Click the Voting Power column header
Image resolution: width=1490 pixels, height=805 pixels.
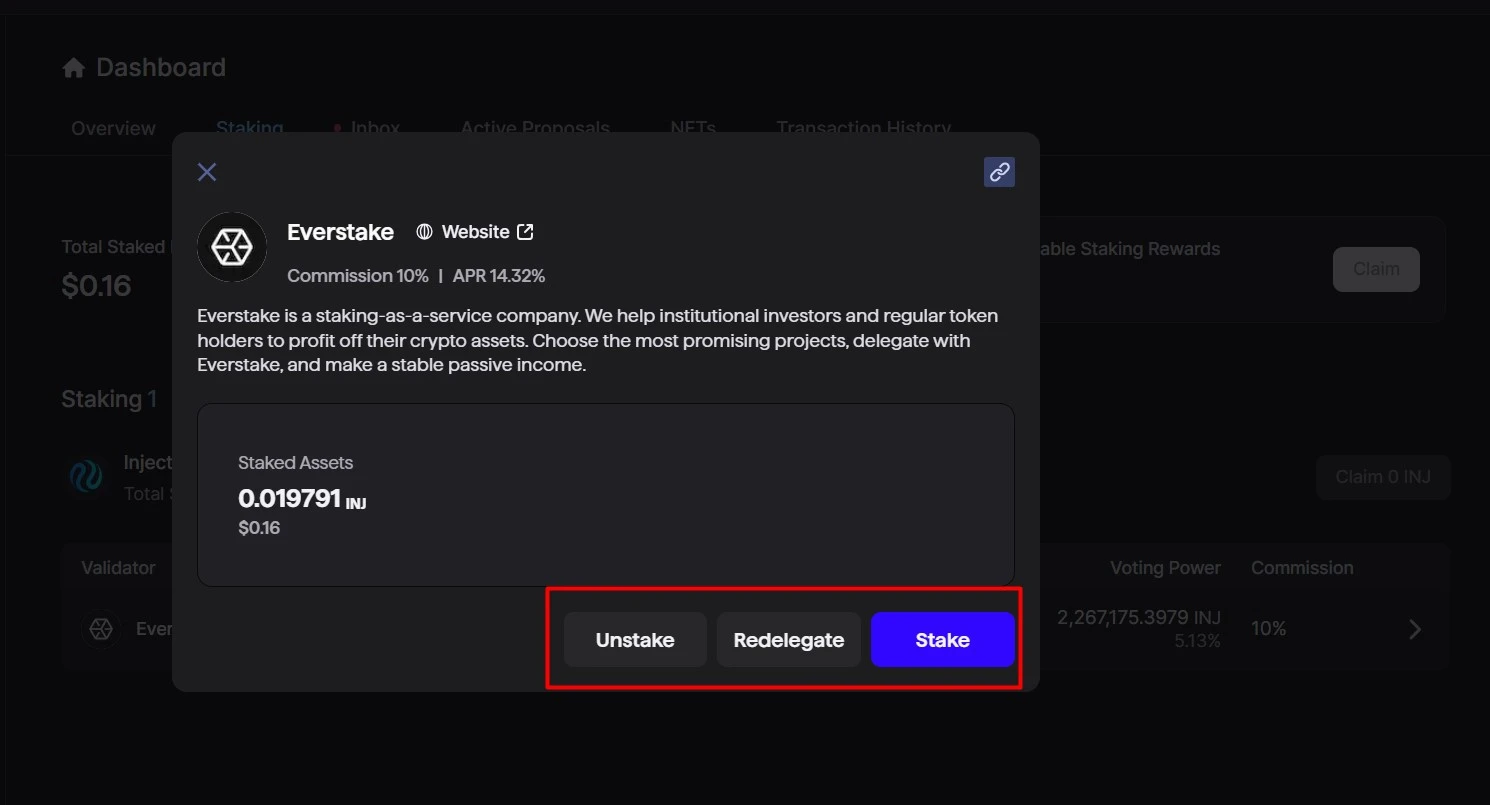pyautogui.click(x=1165, y=568)
